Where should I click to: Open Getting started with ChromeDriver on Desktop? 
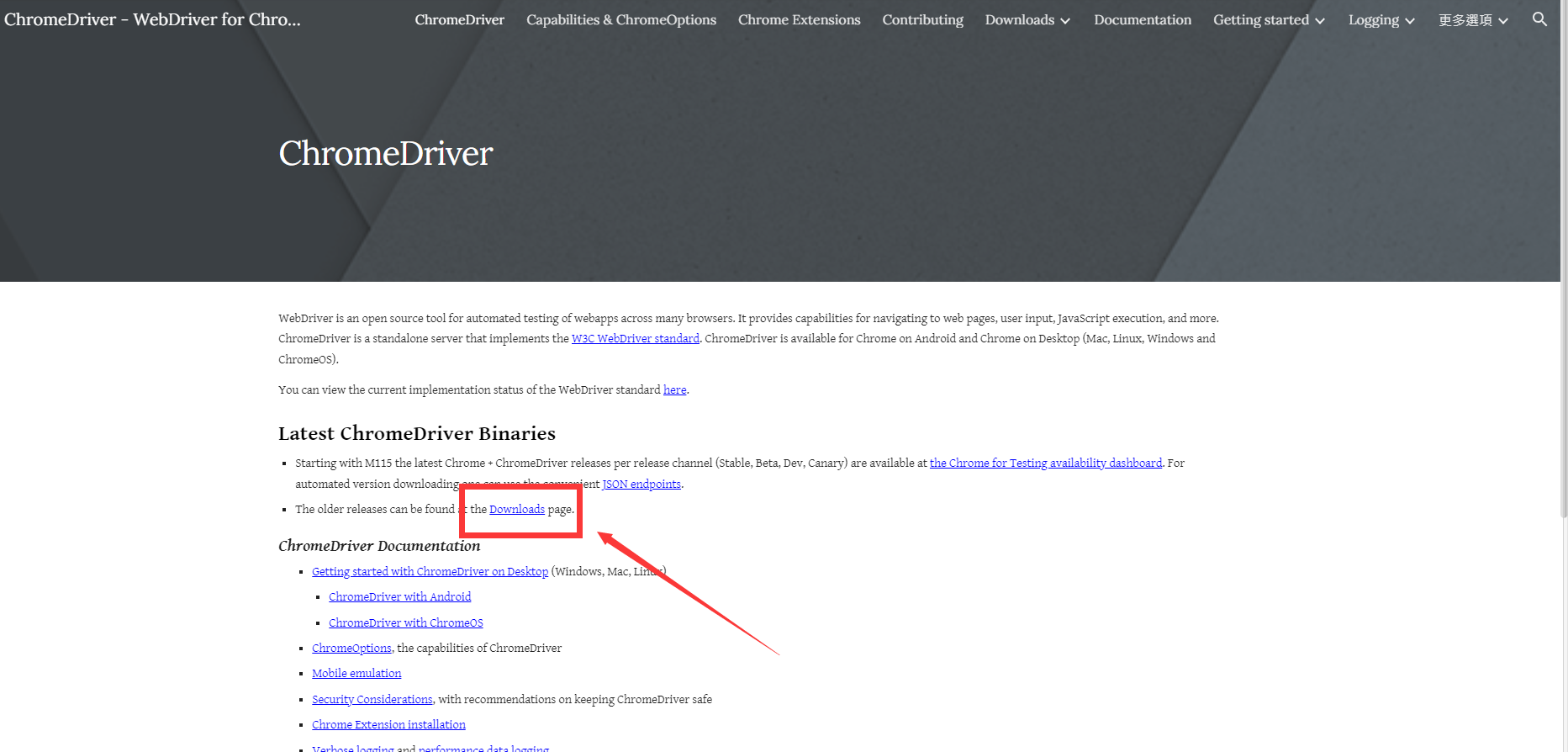(430, 571)
